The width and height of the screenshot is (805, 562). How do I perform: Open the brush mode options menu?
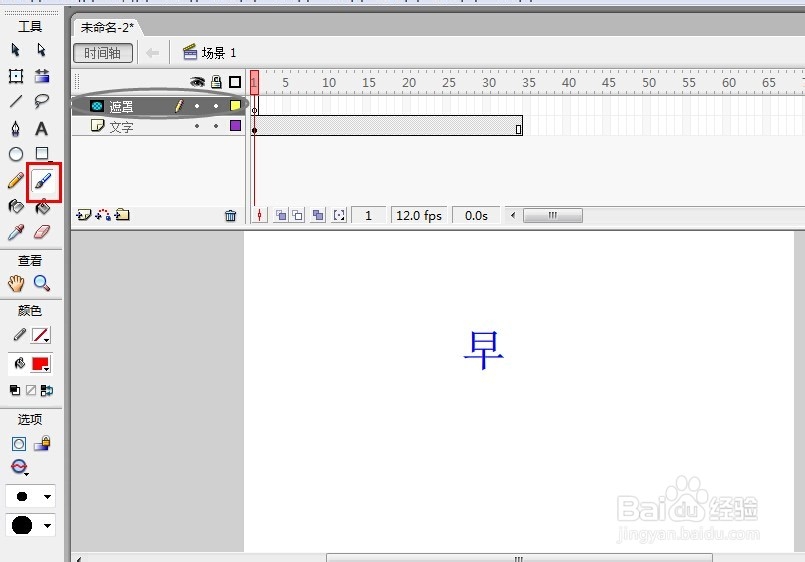20,467
